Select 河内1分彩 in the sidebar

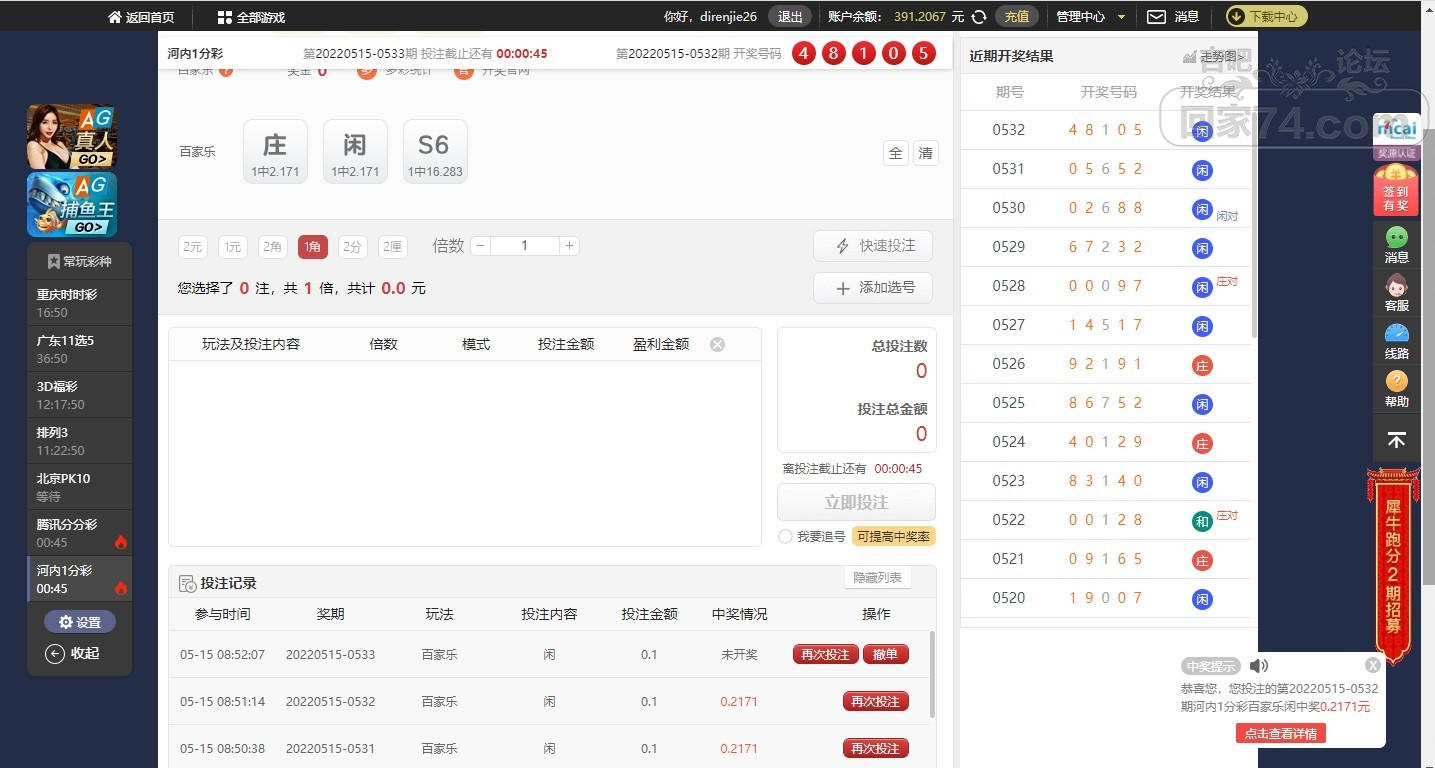(79, 579)
